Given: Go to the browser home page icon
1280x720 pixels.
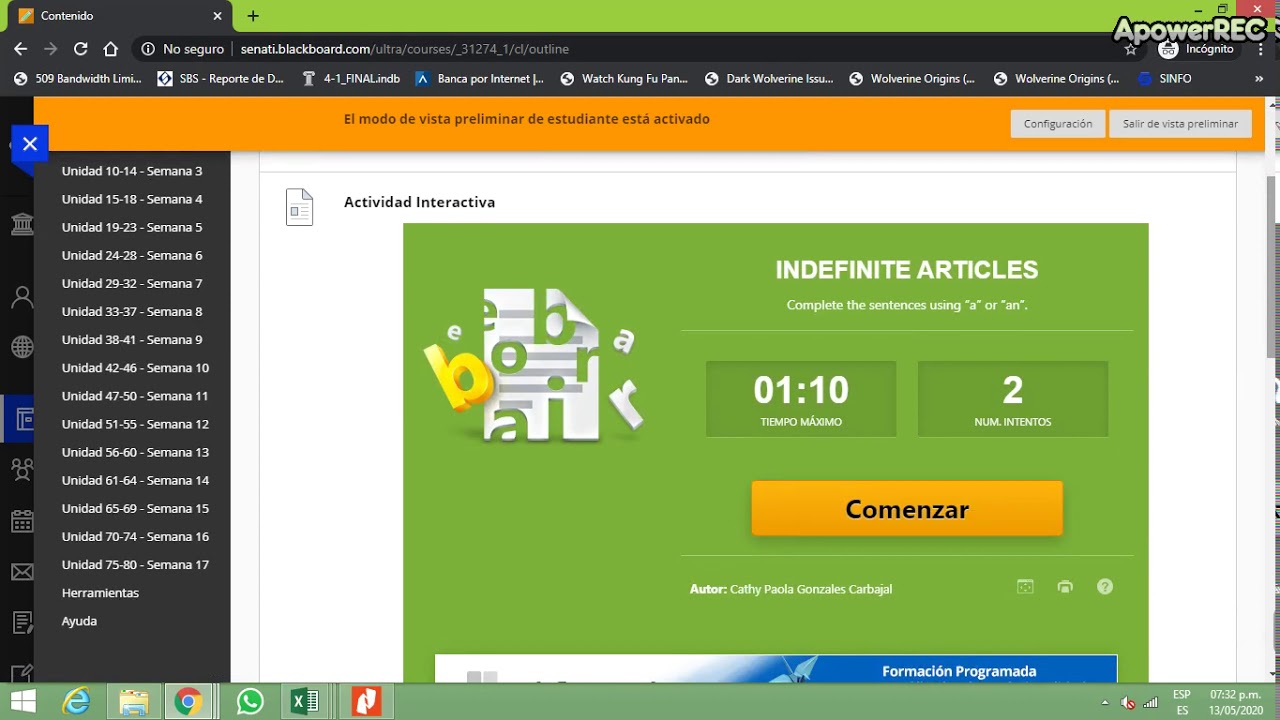Looking at the screenshot, I should [x=111, y=48].
